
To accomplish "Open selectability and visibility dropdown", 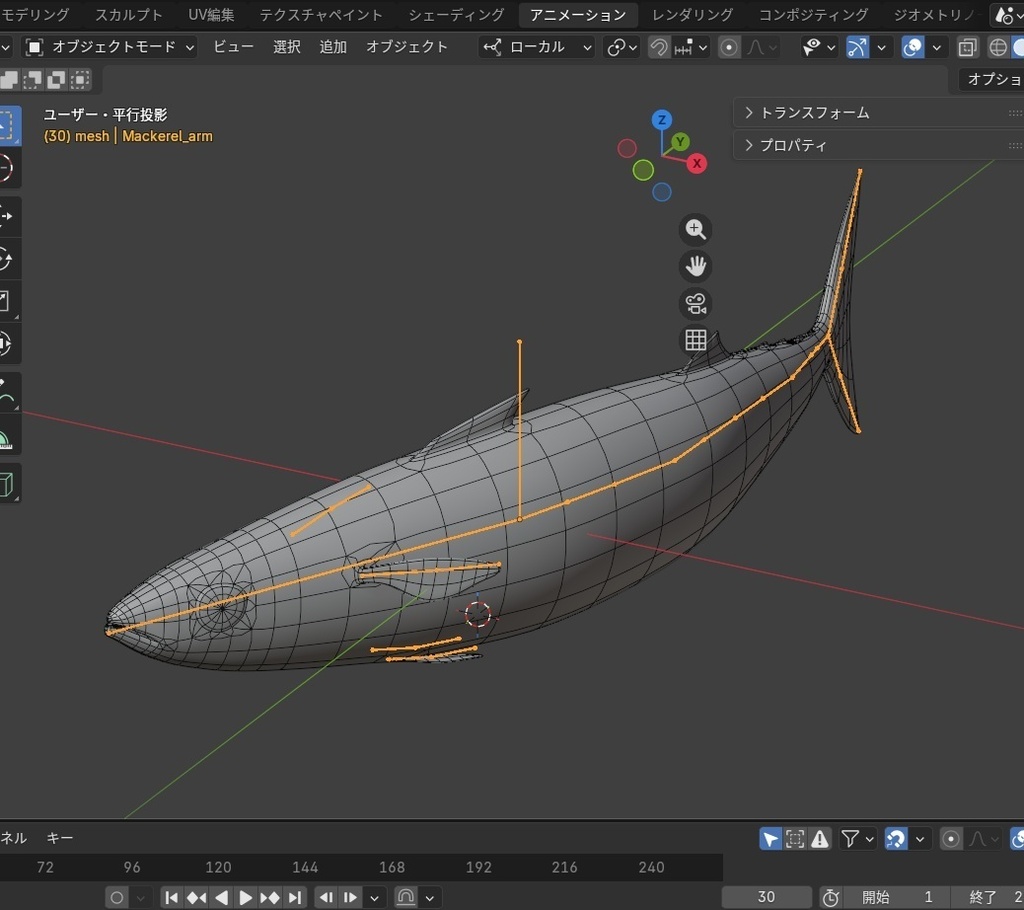I will pos(819,47).
